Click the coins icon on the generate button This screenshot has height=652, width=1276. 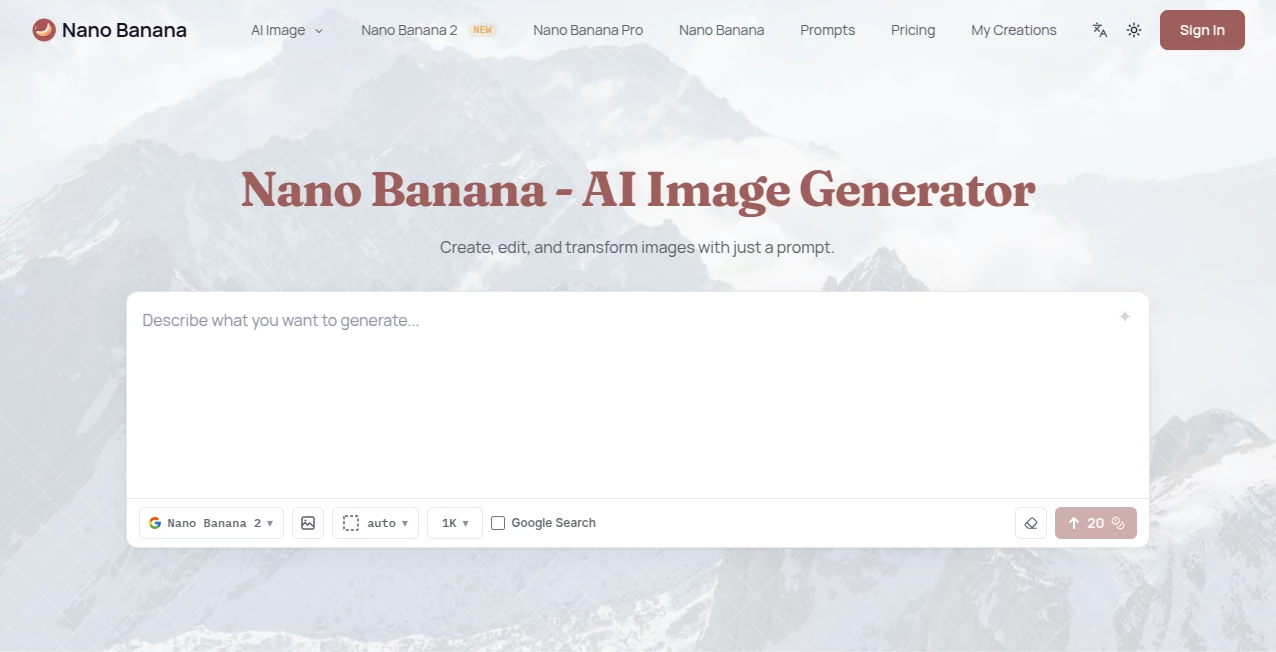click(x=1118, y=523)
